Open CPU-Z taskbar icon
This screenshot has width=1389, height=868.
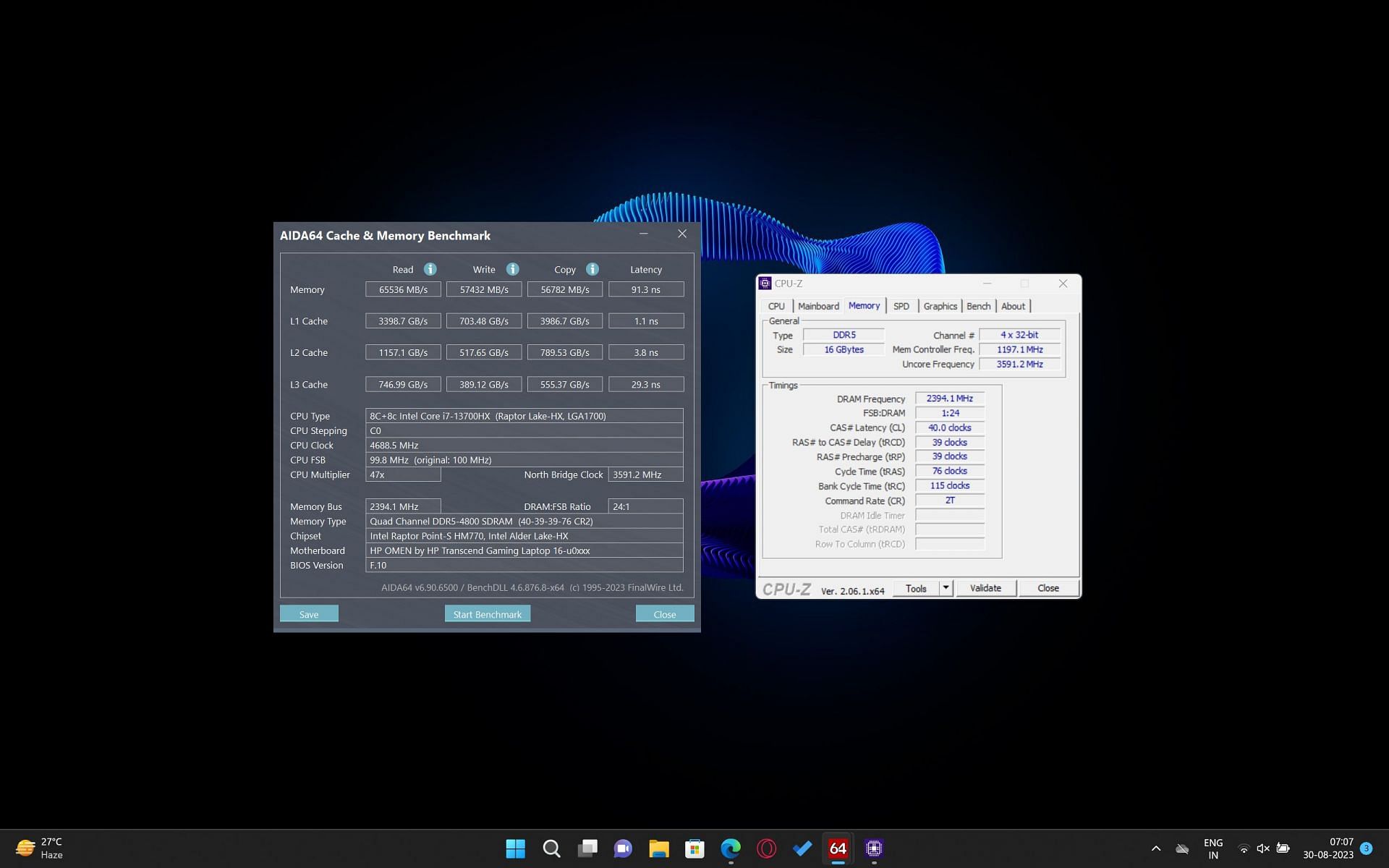coord(874,848)
